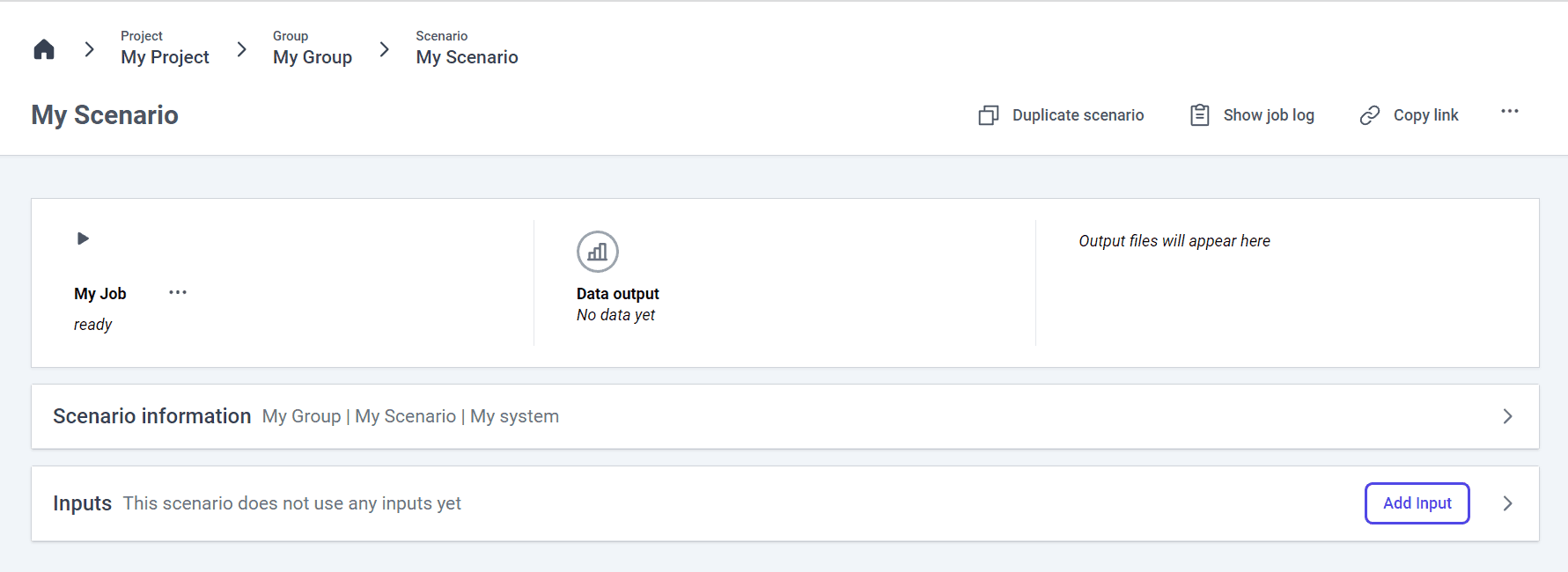Expand the Scenario information section
The image size is (1568, 572).
point(1507,416)
